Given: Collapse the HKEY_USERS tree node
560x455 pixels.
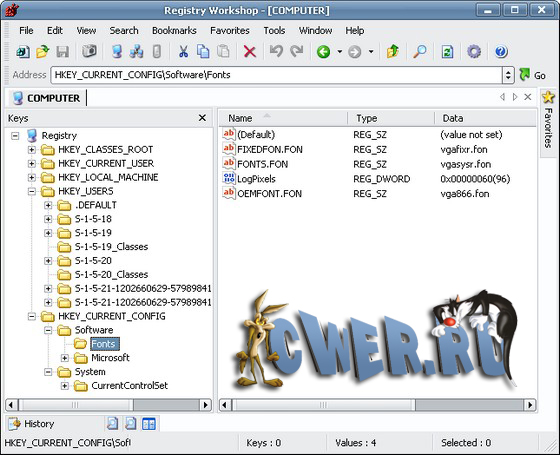Looking at the screenshot, I should pos(32,191).
